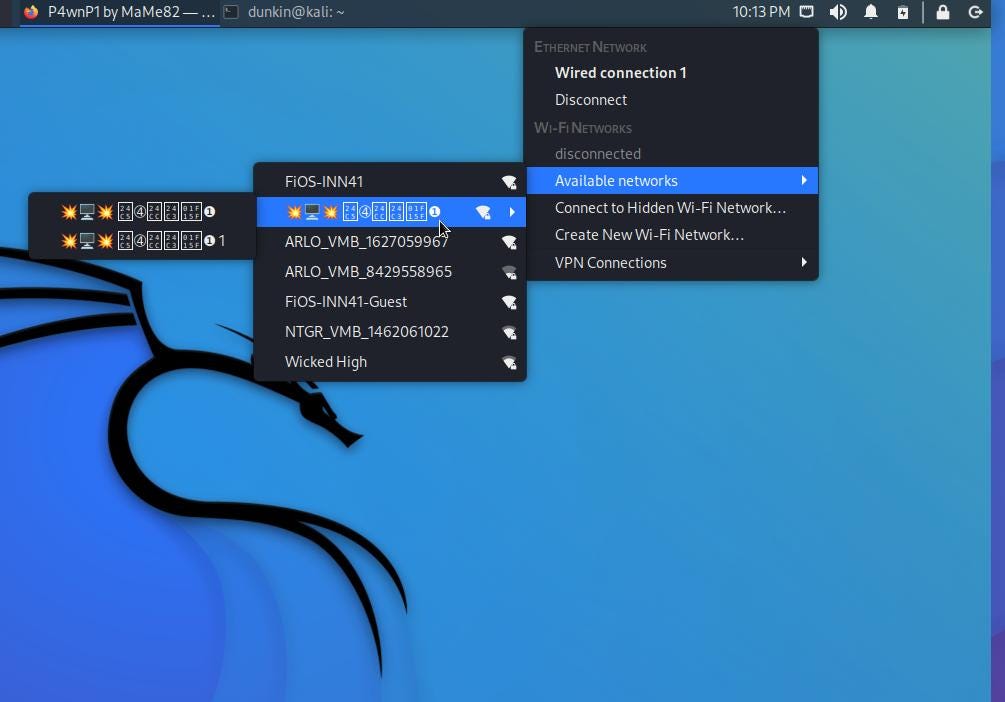Open the notifications bell icon
Image resolution: width=1005 pixels, height=702 pixels.
(870, 12)
